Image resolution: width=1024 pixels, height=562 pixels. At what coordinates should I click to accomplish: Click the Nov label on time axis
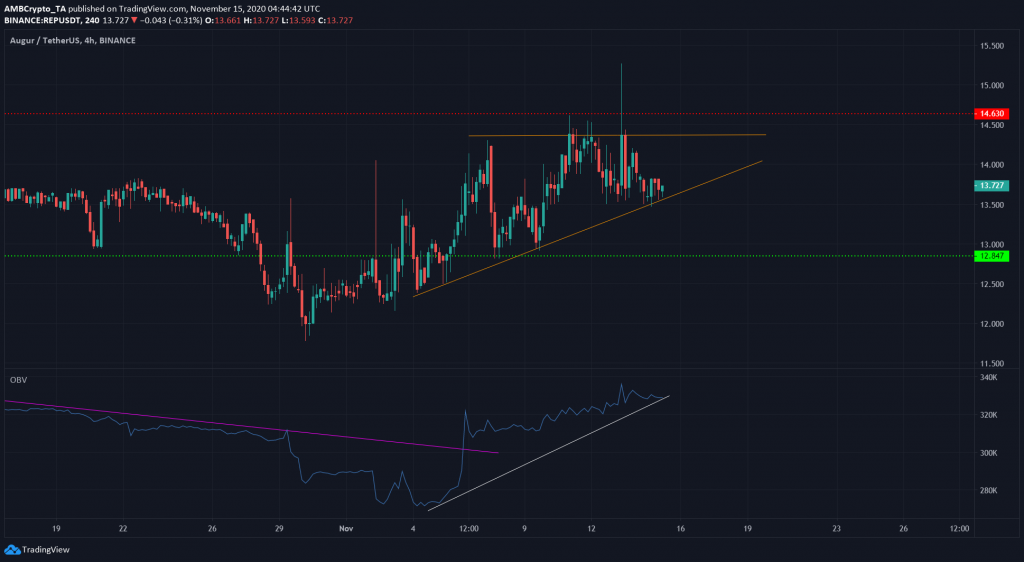pos(343,527)
